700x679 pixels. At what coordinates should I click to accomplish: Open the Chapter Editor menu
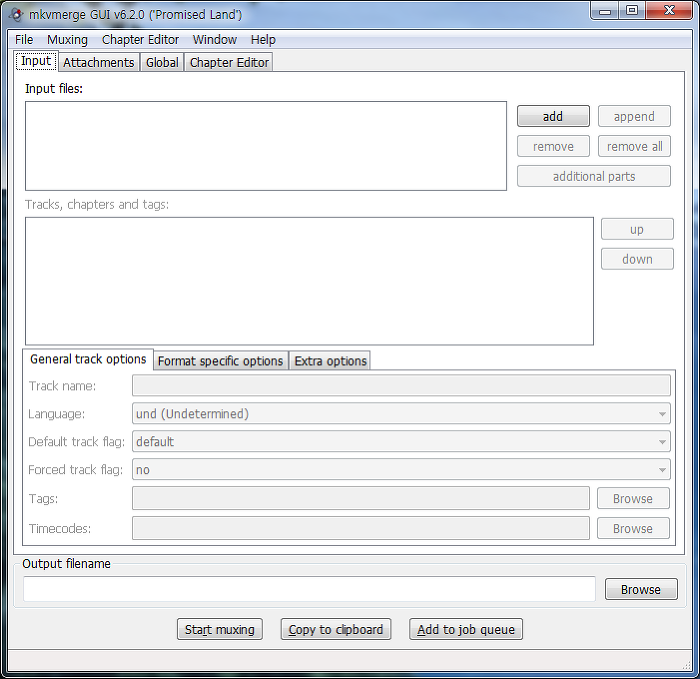coord(140,40)
